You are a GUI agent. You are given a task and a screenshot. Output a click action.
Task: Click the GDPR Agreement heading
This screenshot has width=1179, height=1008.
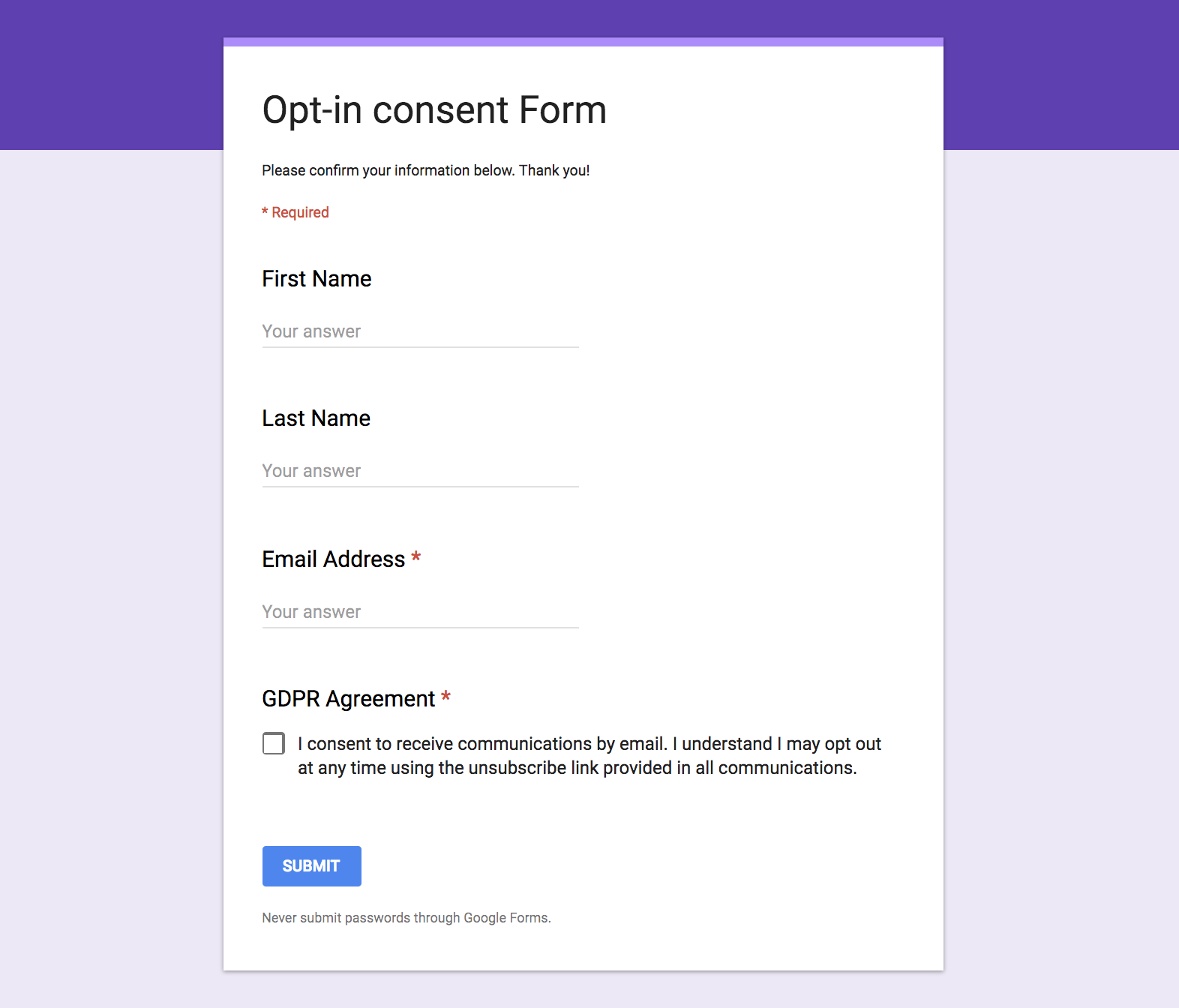coord(349,698)
